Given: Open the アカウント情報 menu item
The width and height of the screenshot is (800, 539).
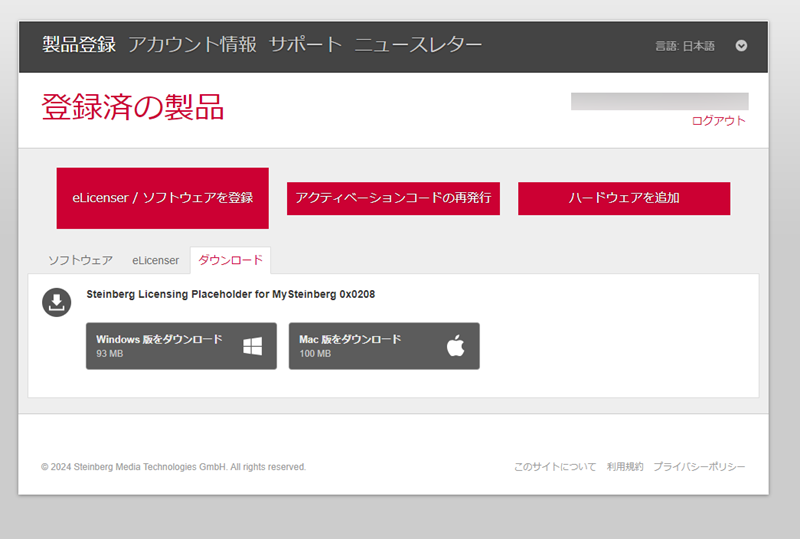Looking at the screenshot, I should click(192, 44).
